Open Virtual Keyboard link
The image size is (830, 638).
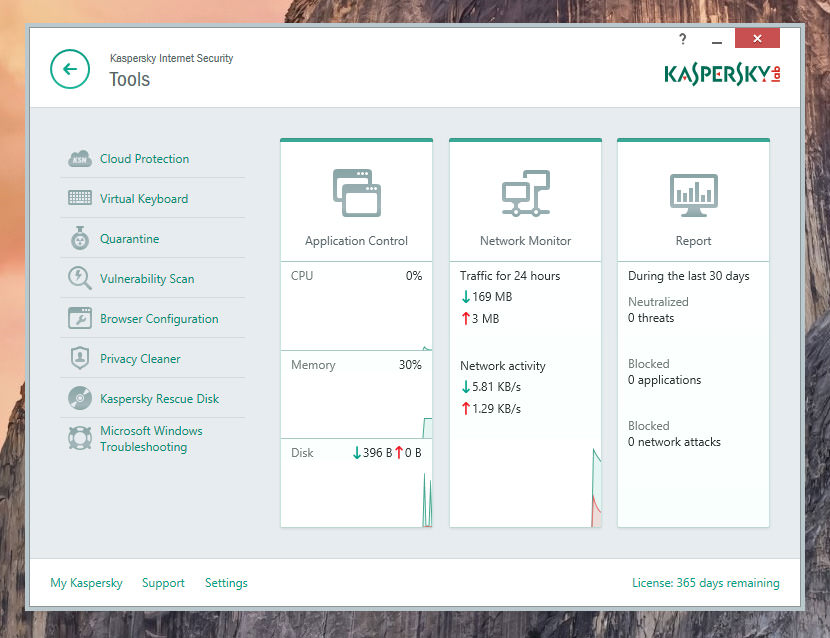coord(144,199)
